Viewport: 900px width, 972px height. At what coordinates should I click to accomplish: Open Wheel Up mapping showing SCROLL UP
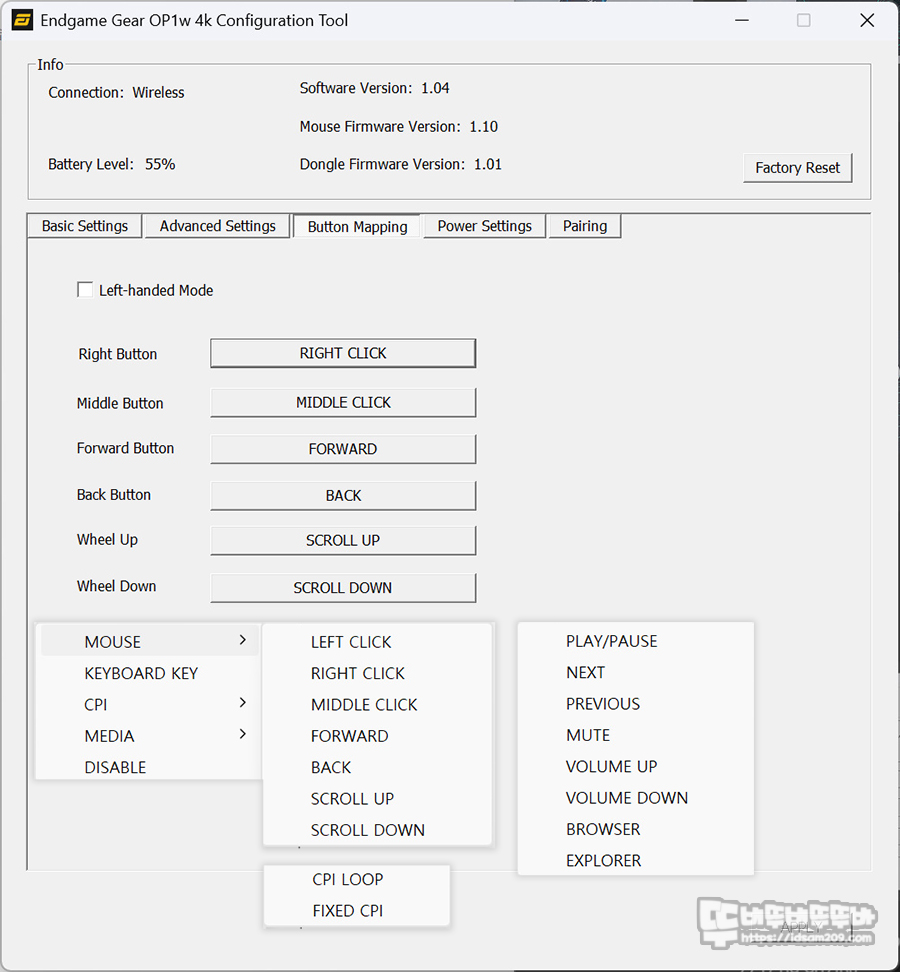coord(343,540)
